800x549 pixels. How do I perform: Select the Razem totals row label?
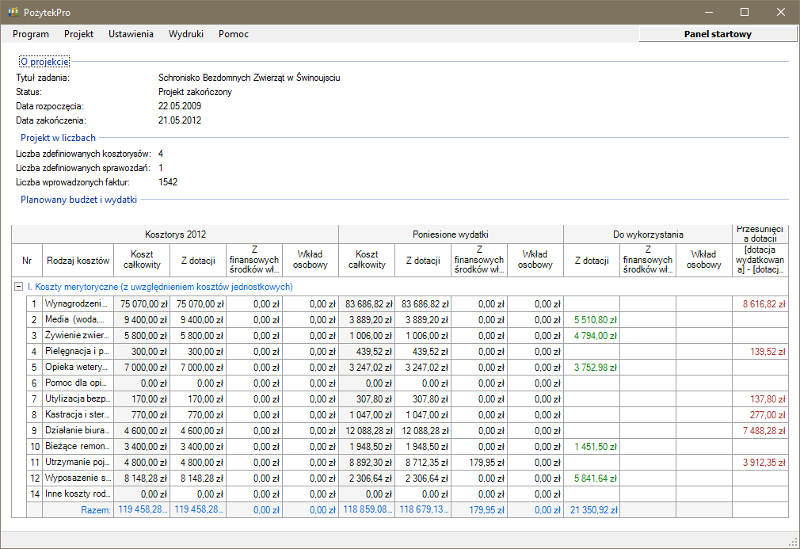[x=95, y=510]
